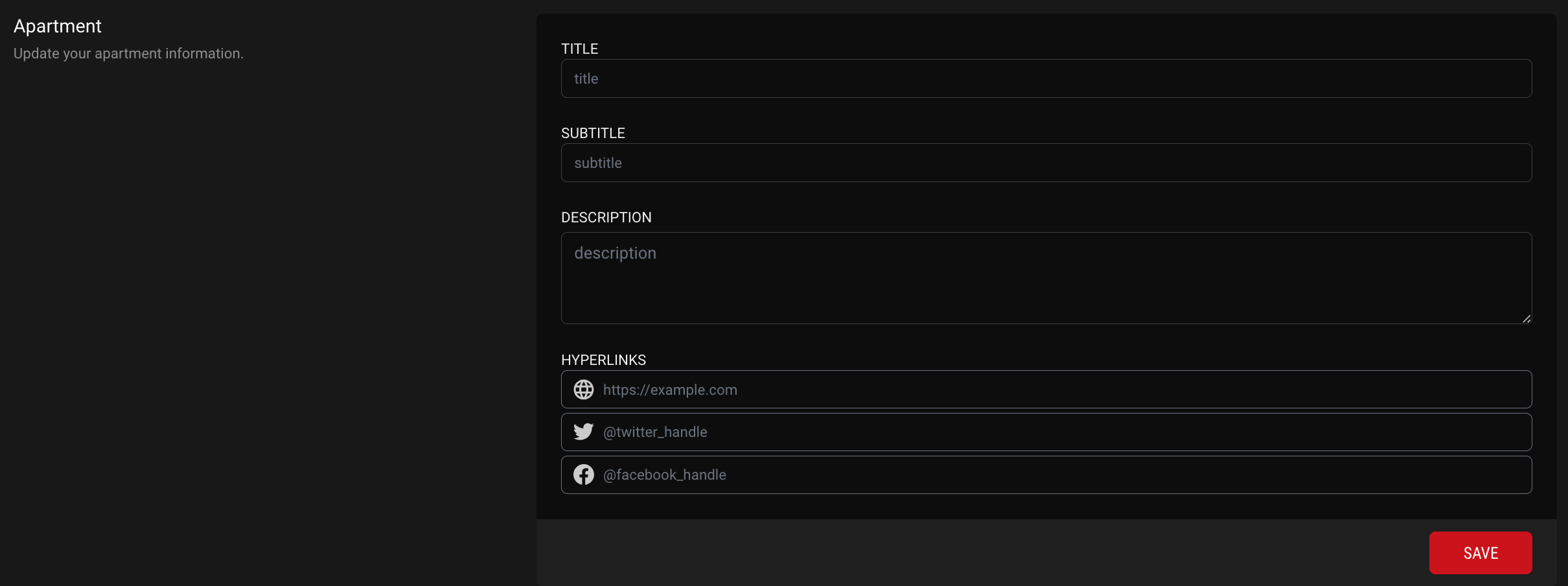Focus the Title input field
Screen dimensions: 1568x586
tap(1046, 78)
